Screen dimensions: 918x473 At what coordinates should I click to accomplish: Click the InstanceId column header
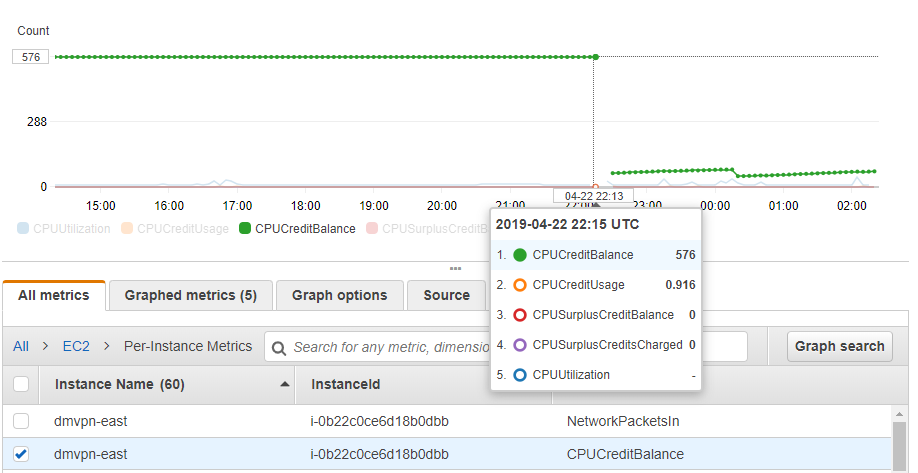[x=346, y=384]
